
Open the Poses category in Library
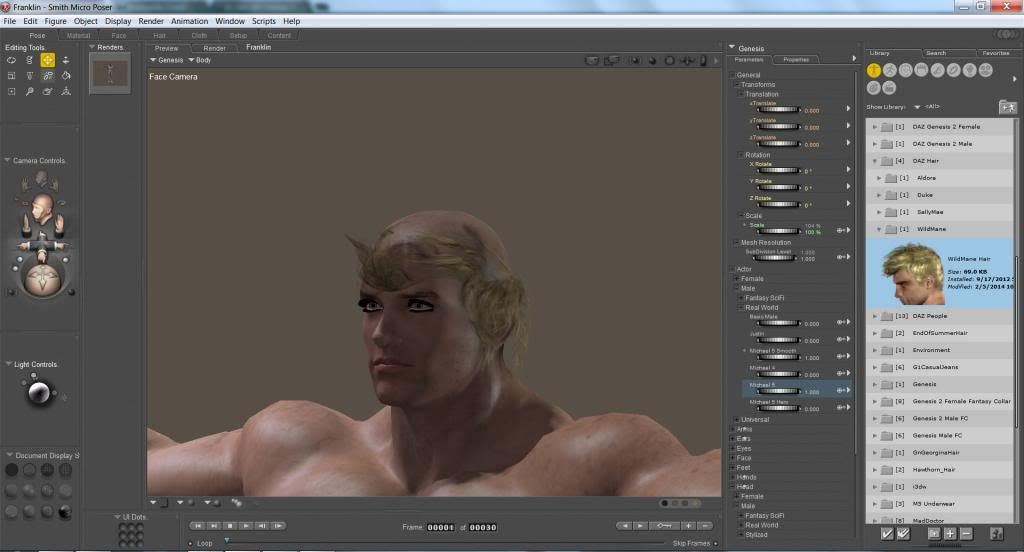point(890,70)
